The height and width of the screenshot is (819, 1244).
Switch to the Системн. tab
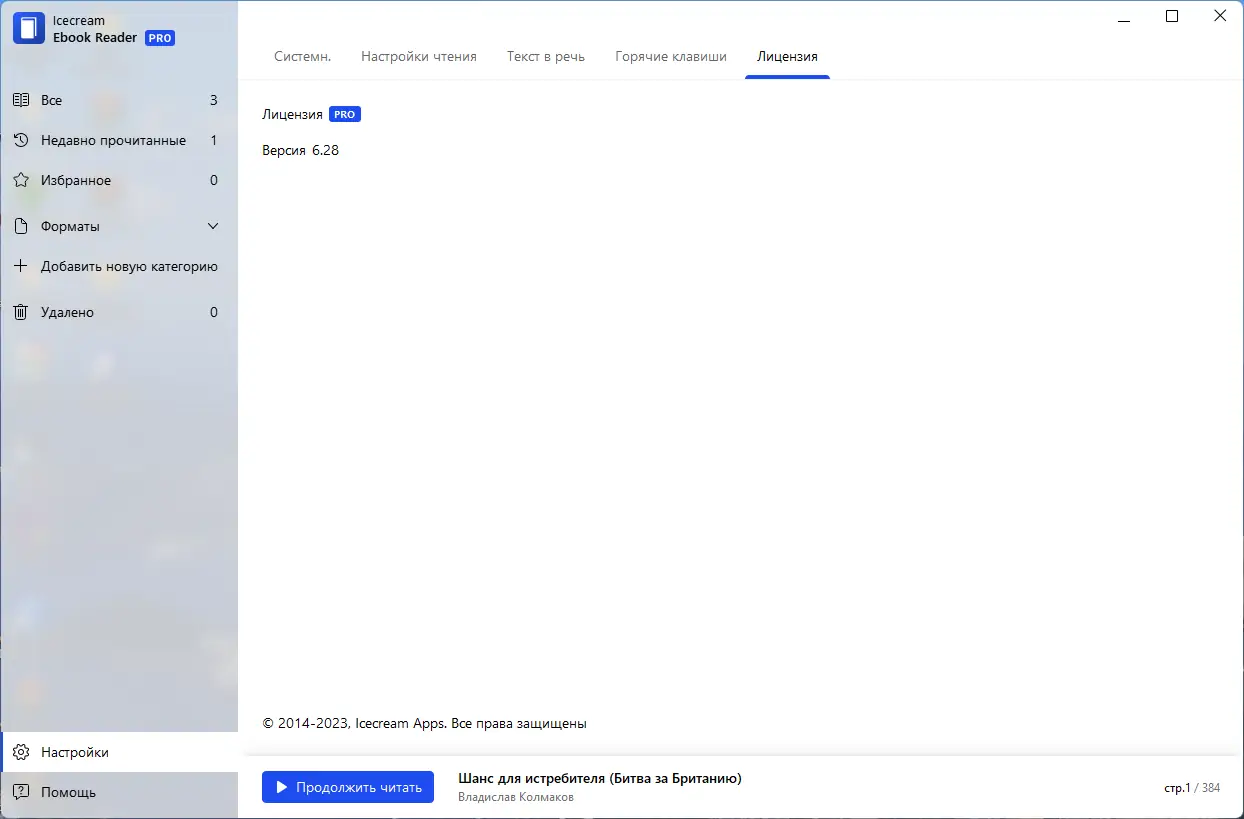303,56
